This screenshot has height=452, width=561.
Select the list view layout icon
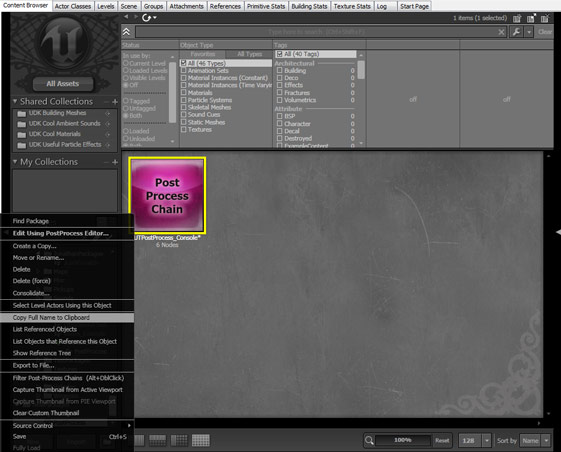pos(140,440)
